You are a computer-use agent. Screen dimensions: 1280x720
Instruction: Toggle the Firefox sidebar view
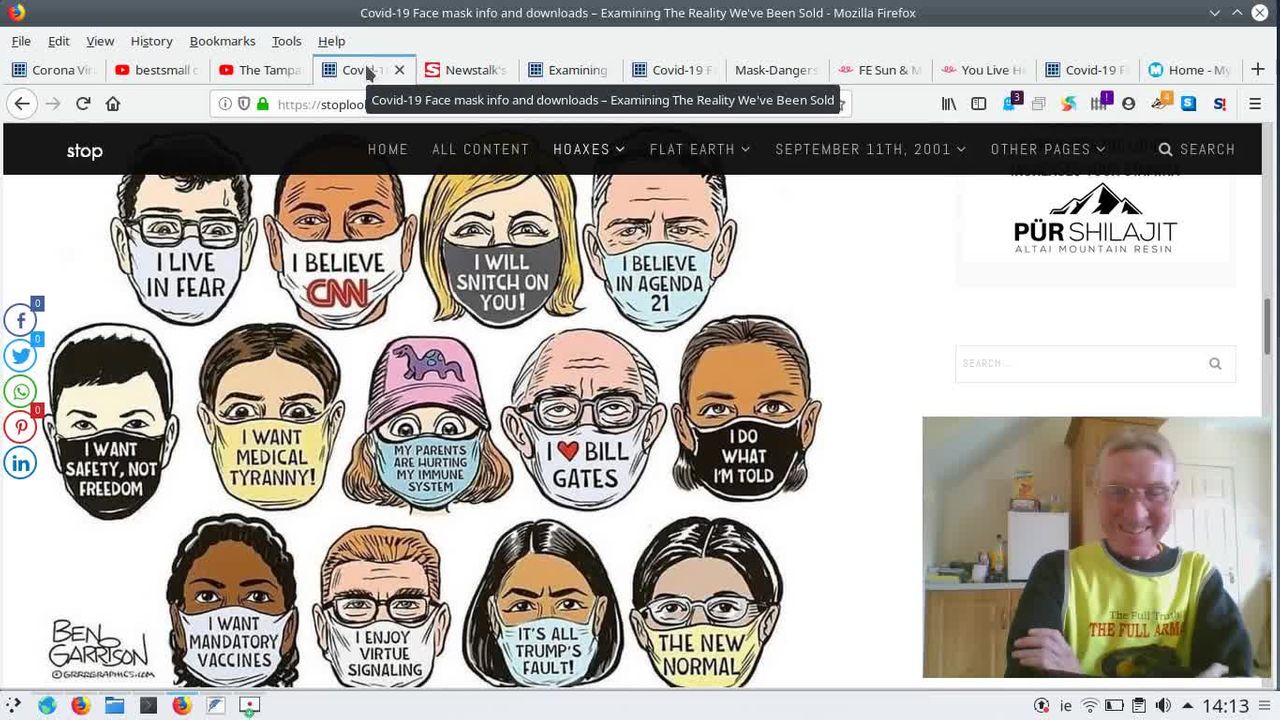[x=979, y=104]
